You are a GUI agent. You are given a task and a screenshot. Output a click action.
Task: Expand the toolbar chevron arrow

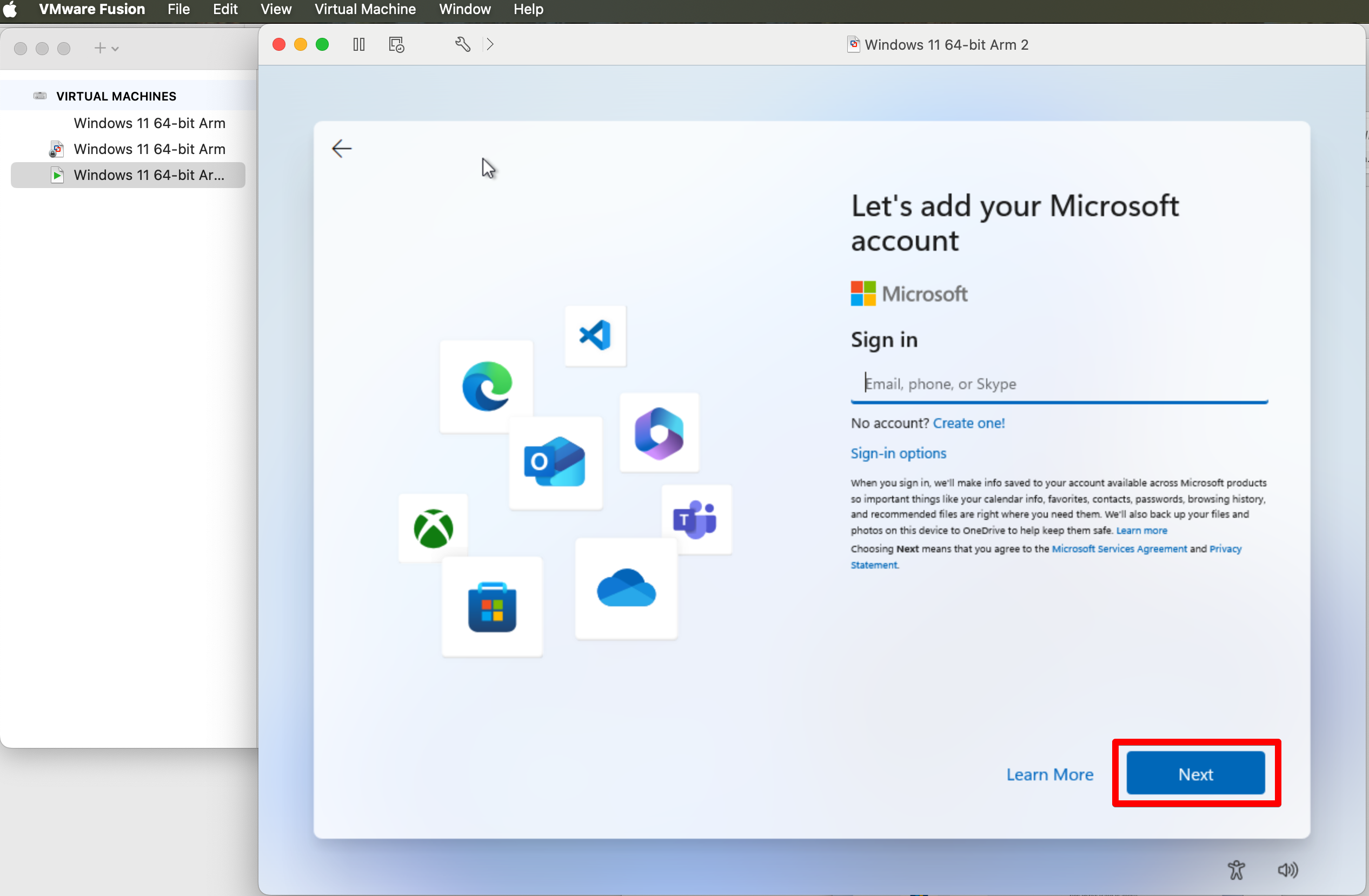pyautogui.click(x=490, y=44)
